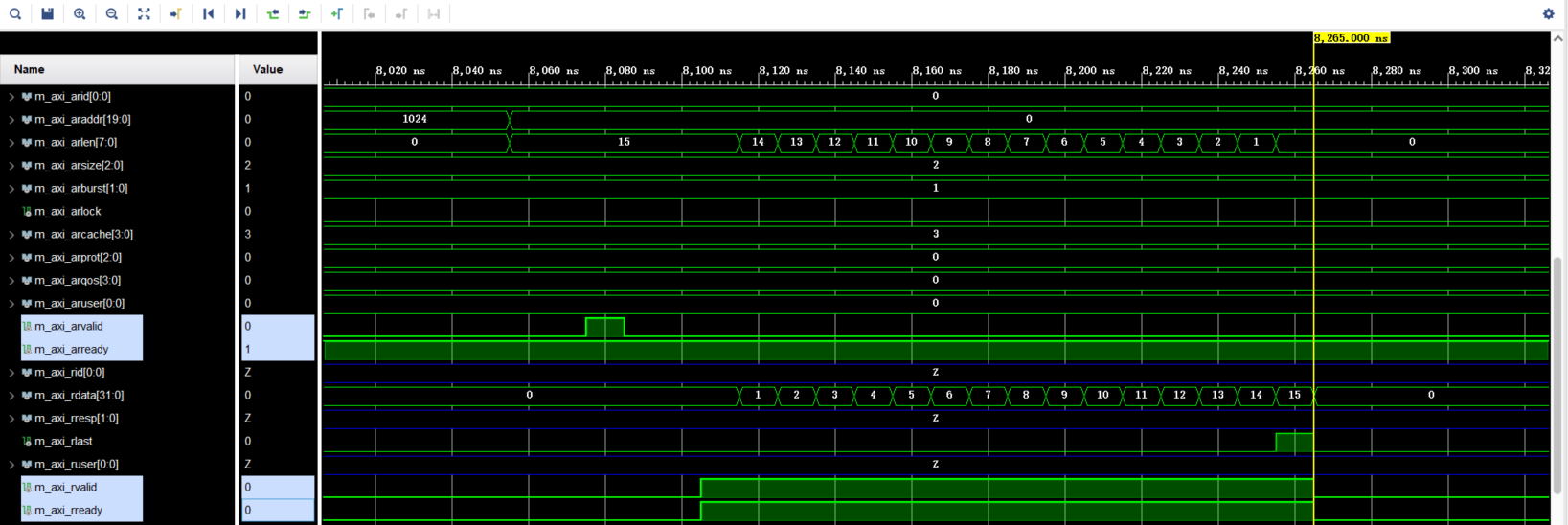1568x525 pixels.
Task: Expand m_axi_arsize[2:0] bus
Action: click(11, 166)
